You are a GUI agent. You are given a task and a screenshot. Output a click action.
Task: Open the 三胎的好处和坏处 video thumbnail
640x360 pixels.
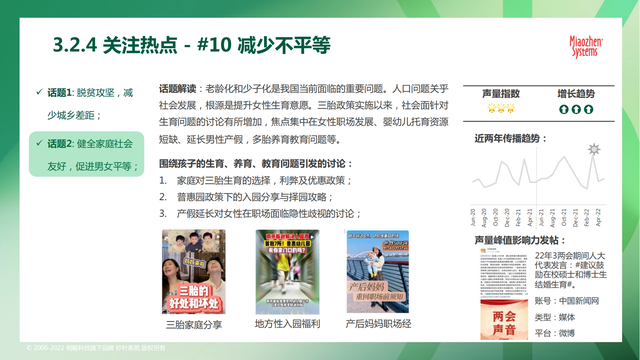(193, 271)
